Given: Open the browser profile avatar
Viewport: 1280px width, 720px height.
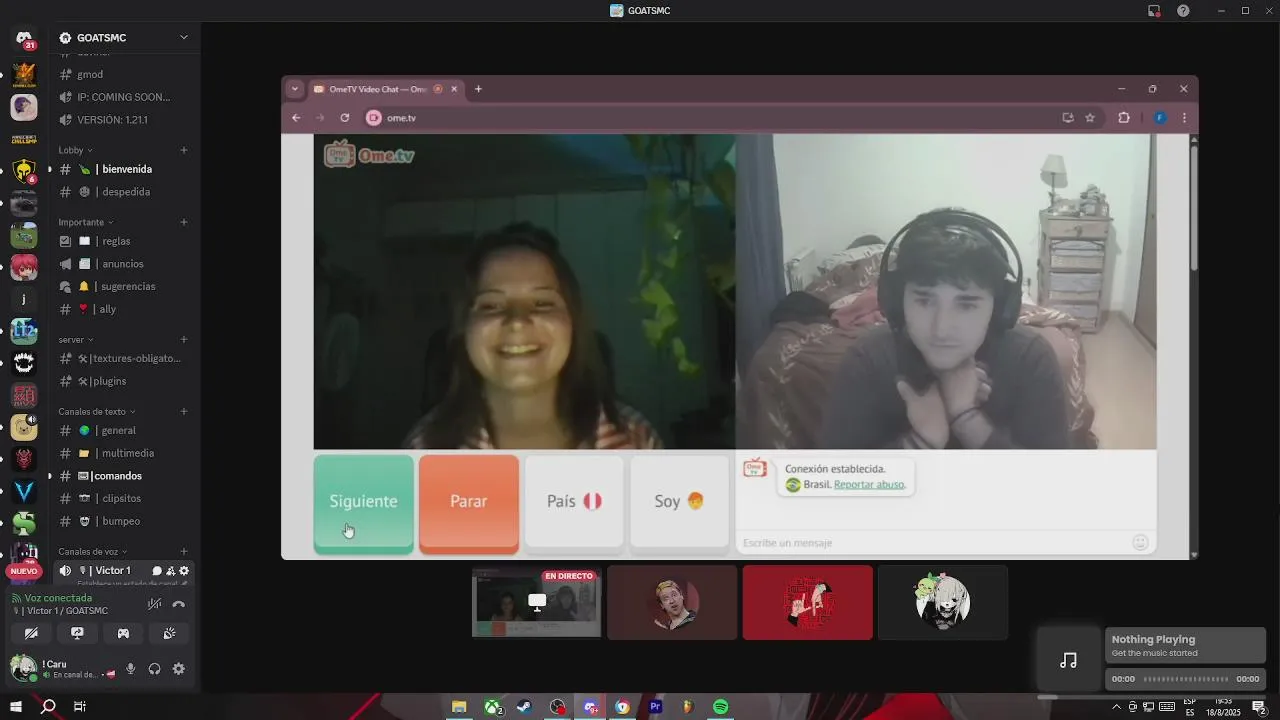Looking at the screenshot, I should pos(1160,118).
